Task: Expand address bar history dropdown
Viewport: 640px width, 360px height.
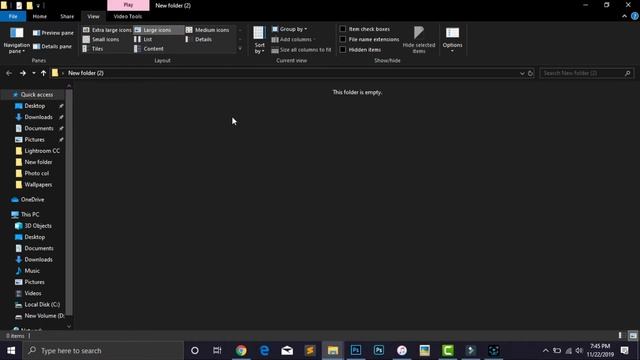Action: (x=522, y=73)
